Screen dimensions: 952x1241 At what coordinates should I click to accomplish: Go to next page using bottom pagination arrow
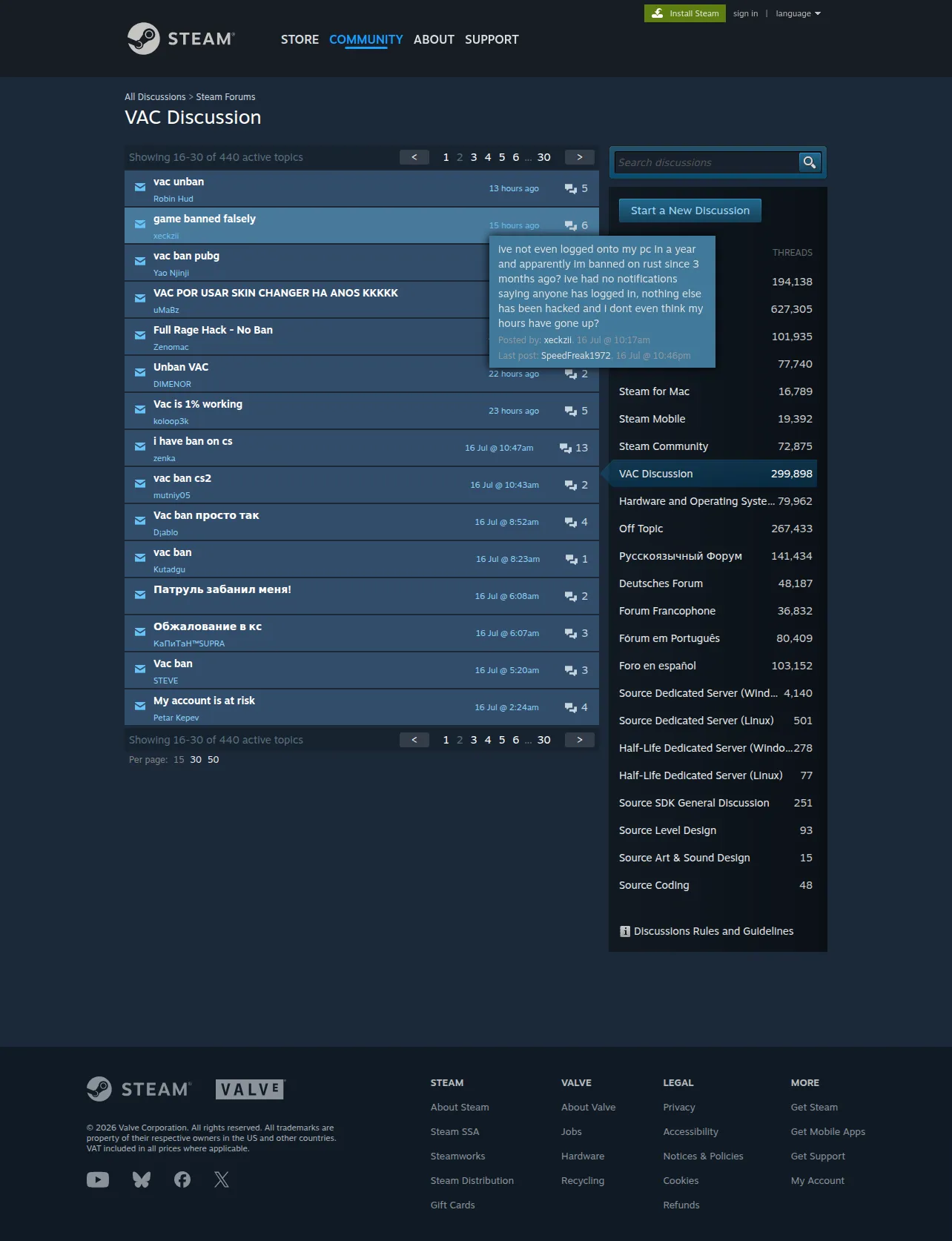click(580, 740)
